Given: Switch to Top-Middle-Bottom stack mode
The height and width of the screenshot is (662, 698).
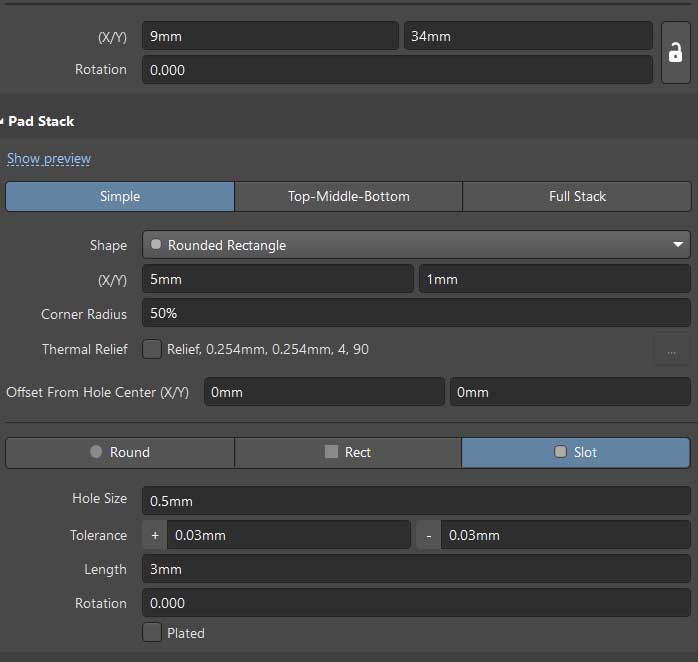Looking at the screenshot, I should (x=348, y=196).
